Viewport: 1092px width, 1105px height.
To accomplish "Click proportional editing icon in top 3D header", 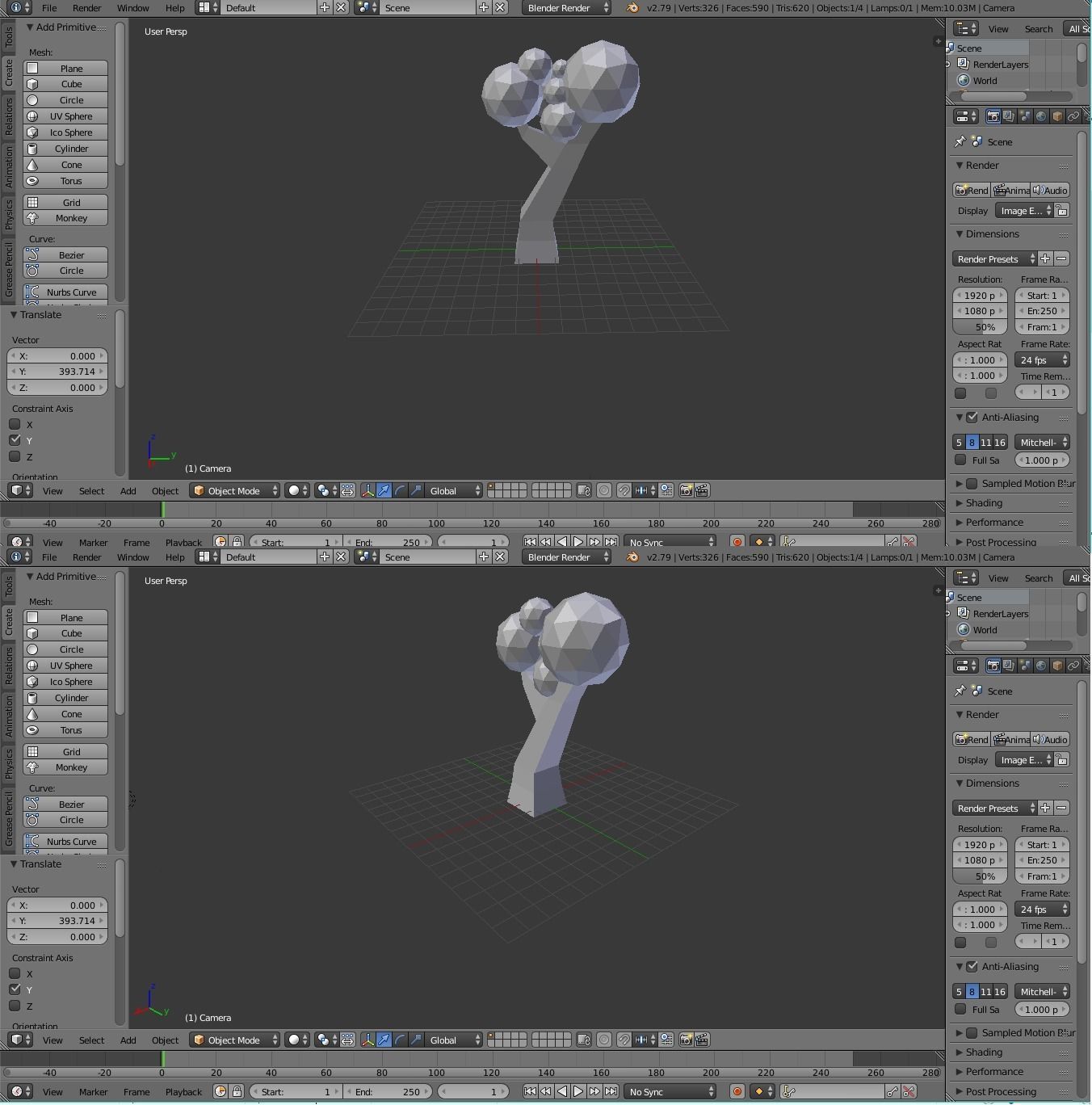I will point(604,490).
